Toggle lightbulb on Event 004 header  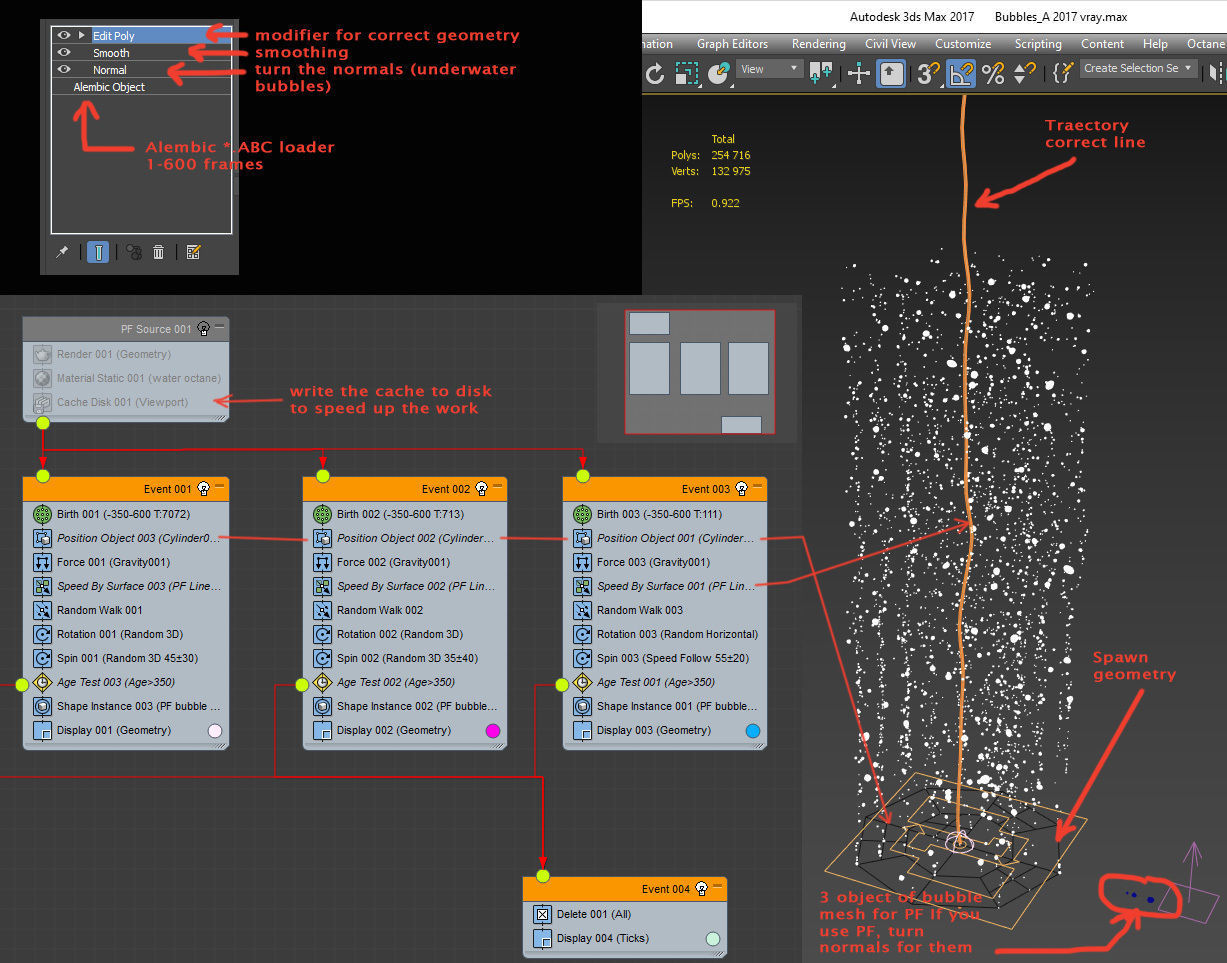point(701,888)
